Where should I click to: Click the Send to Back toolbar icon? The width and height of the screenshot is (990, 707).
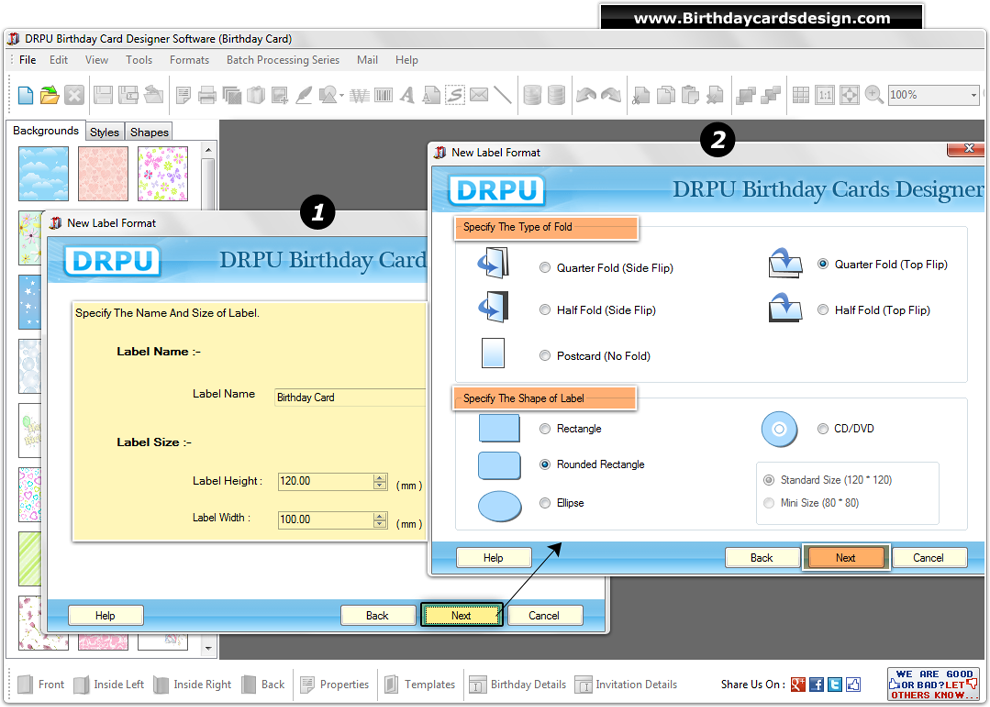click(x=770, y=95)
